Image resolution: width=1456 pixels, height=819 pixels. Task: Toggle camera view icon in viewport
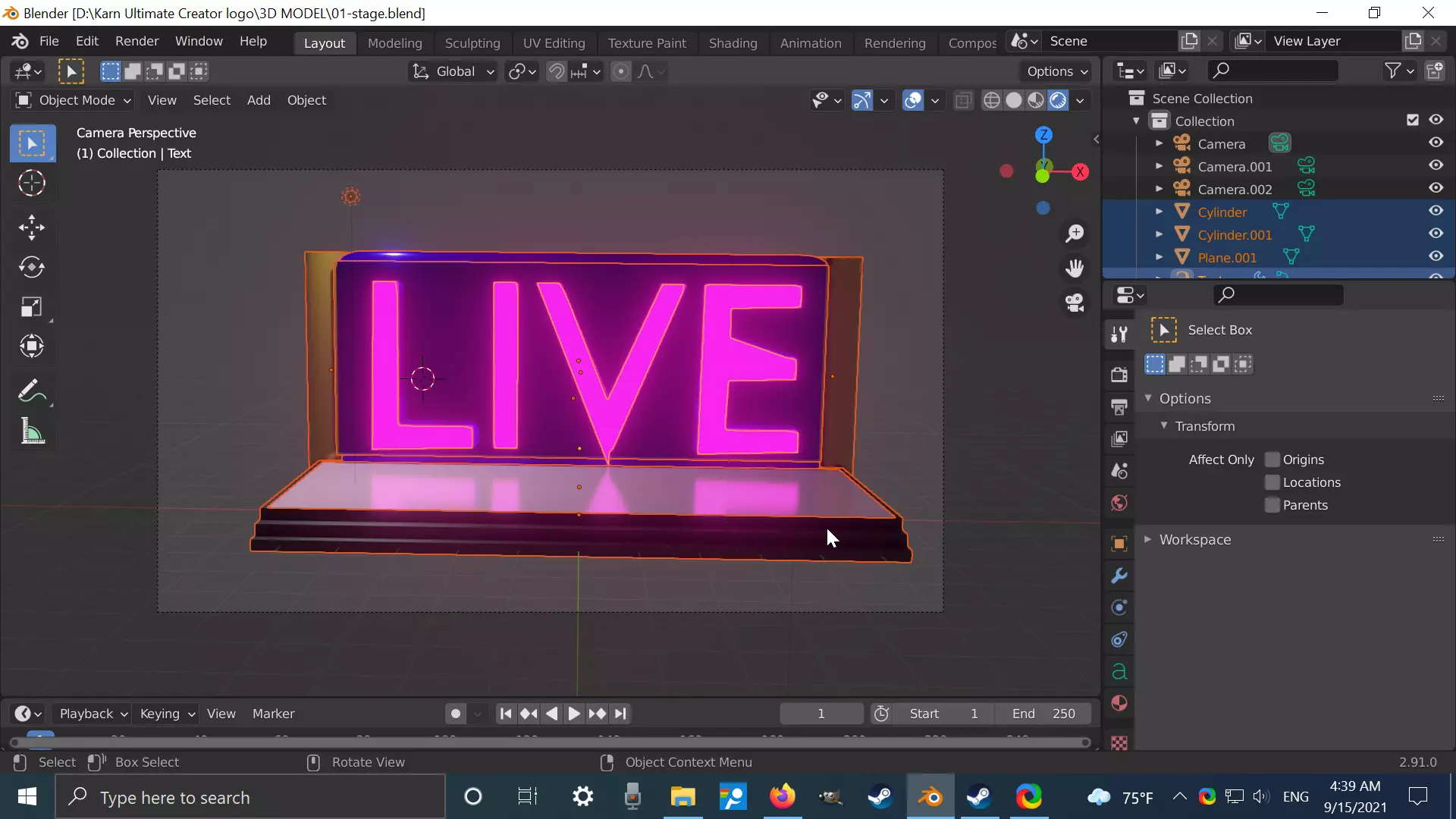[x=1075, y=303]
